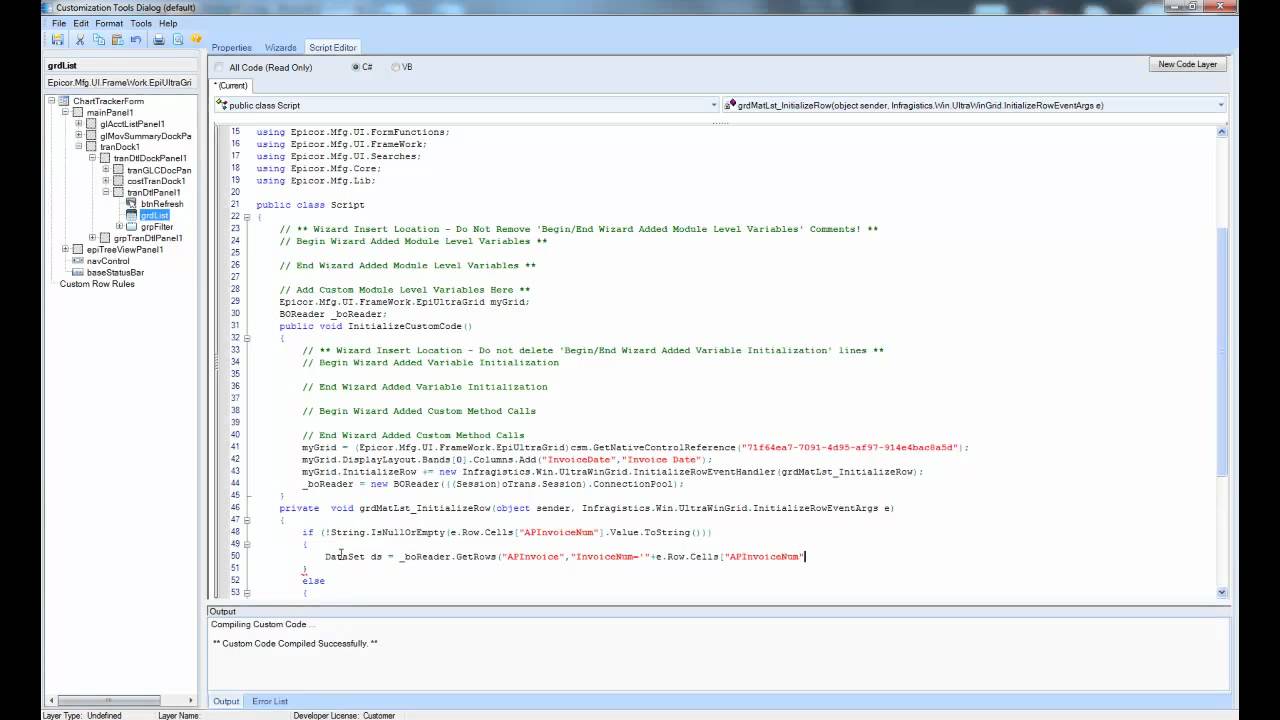Select Custom Row Rules in tree
The image size is (1280, 720).
click(97, 284)
